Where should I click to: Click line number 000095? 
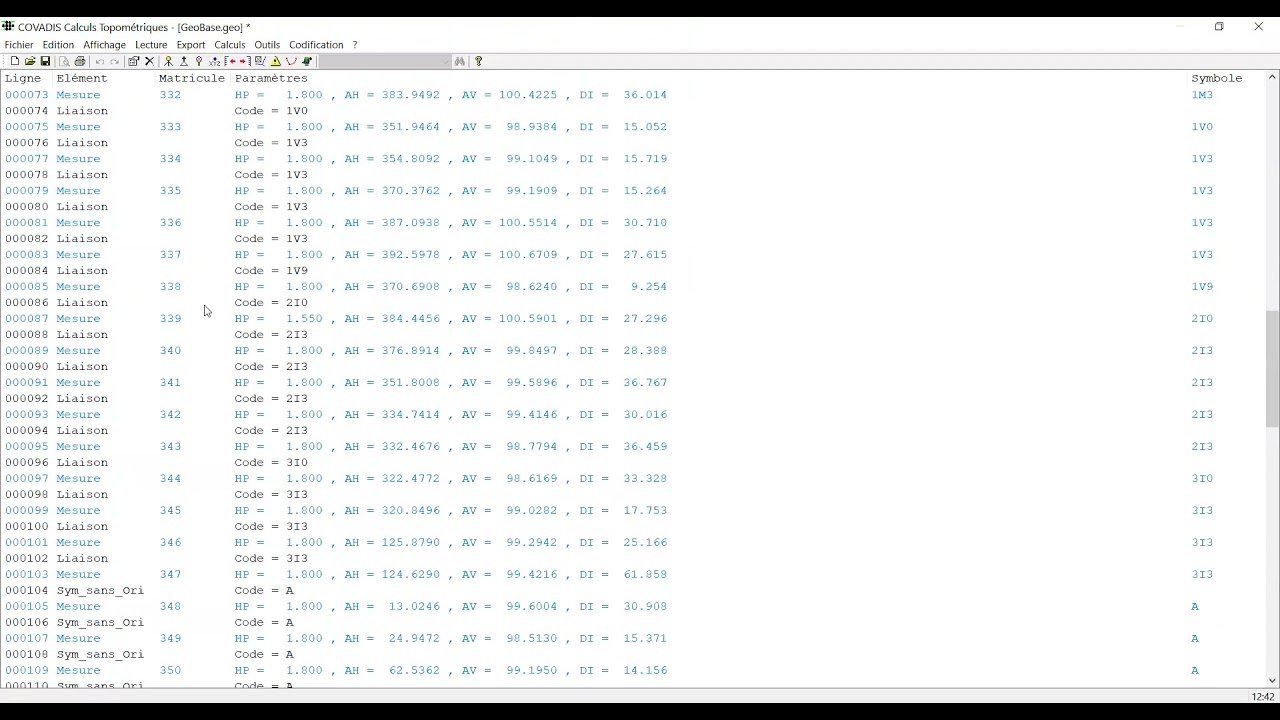click(x=27, y=447)
